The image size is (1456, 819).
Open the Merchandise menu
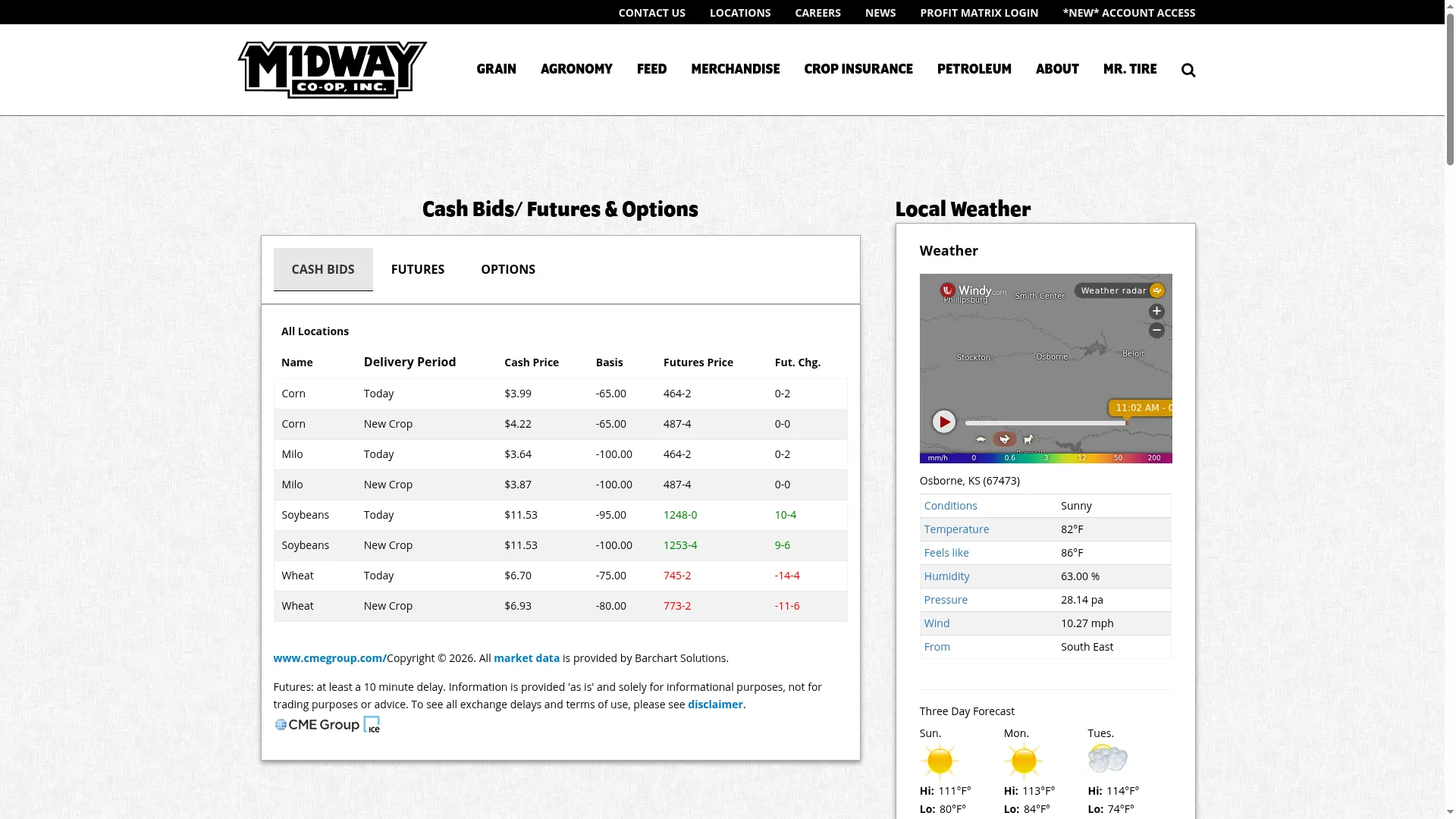pos(736,69)
